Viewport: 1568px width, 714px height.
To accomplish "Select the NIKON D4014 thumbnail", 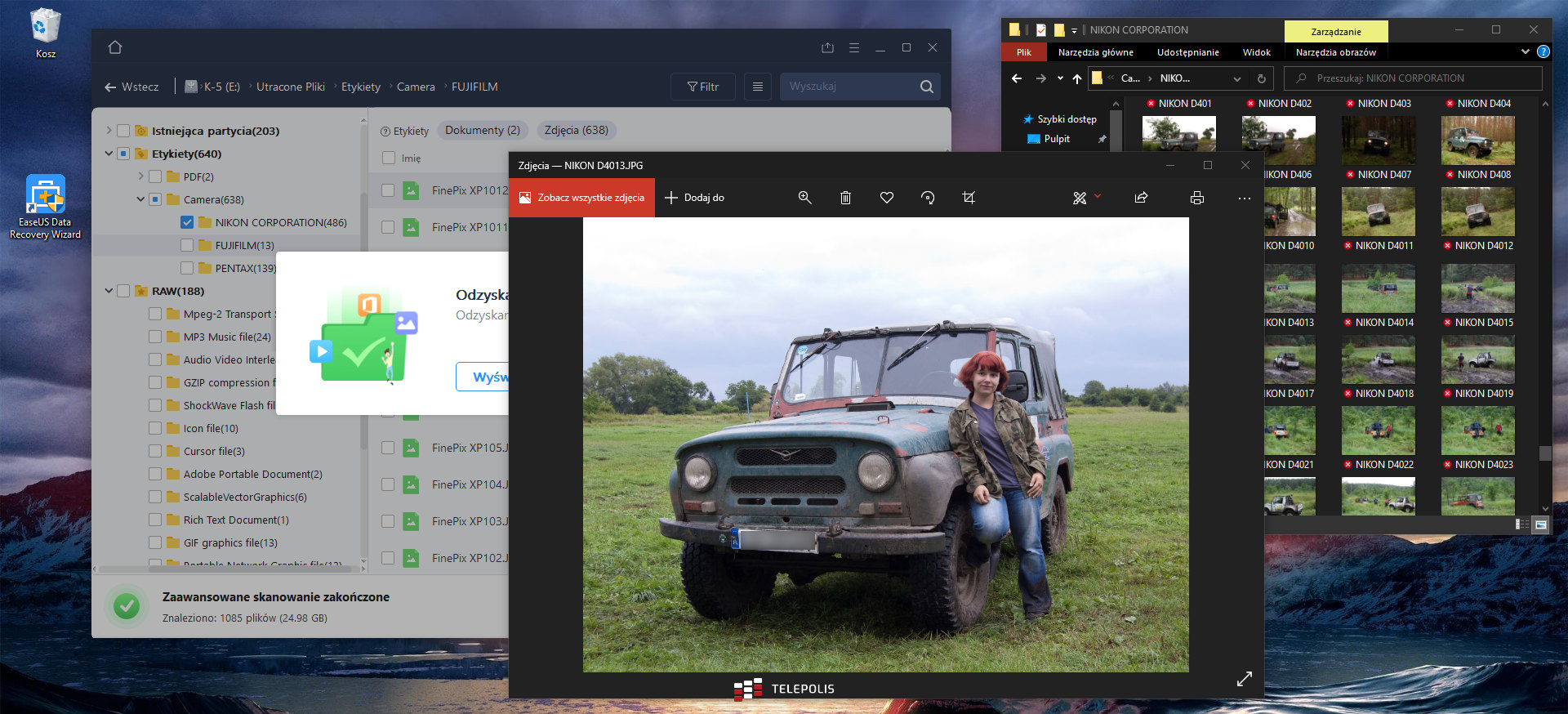I will point(1378,288).
